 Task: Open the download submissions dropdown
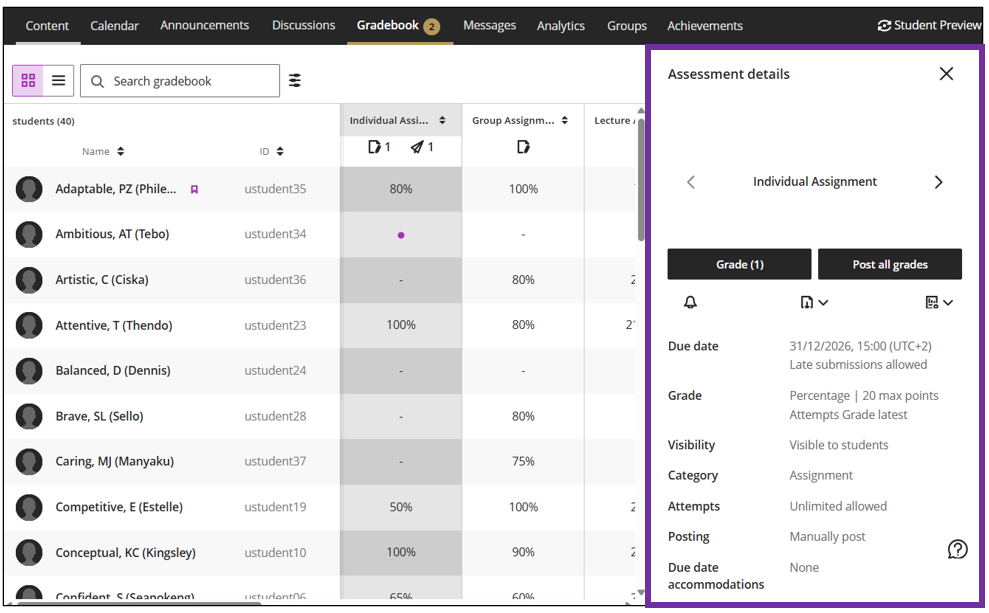click(814, 303)
